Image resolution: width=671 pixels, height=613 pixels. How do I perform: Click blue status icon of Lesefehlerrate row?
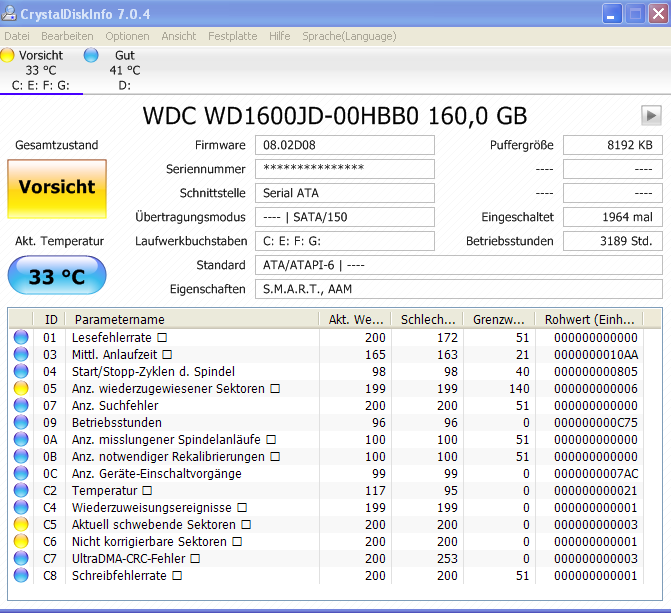[x=21, y=337]
